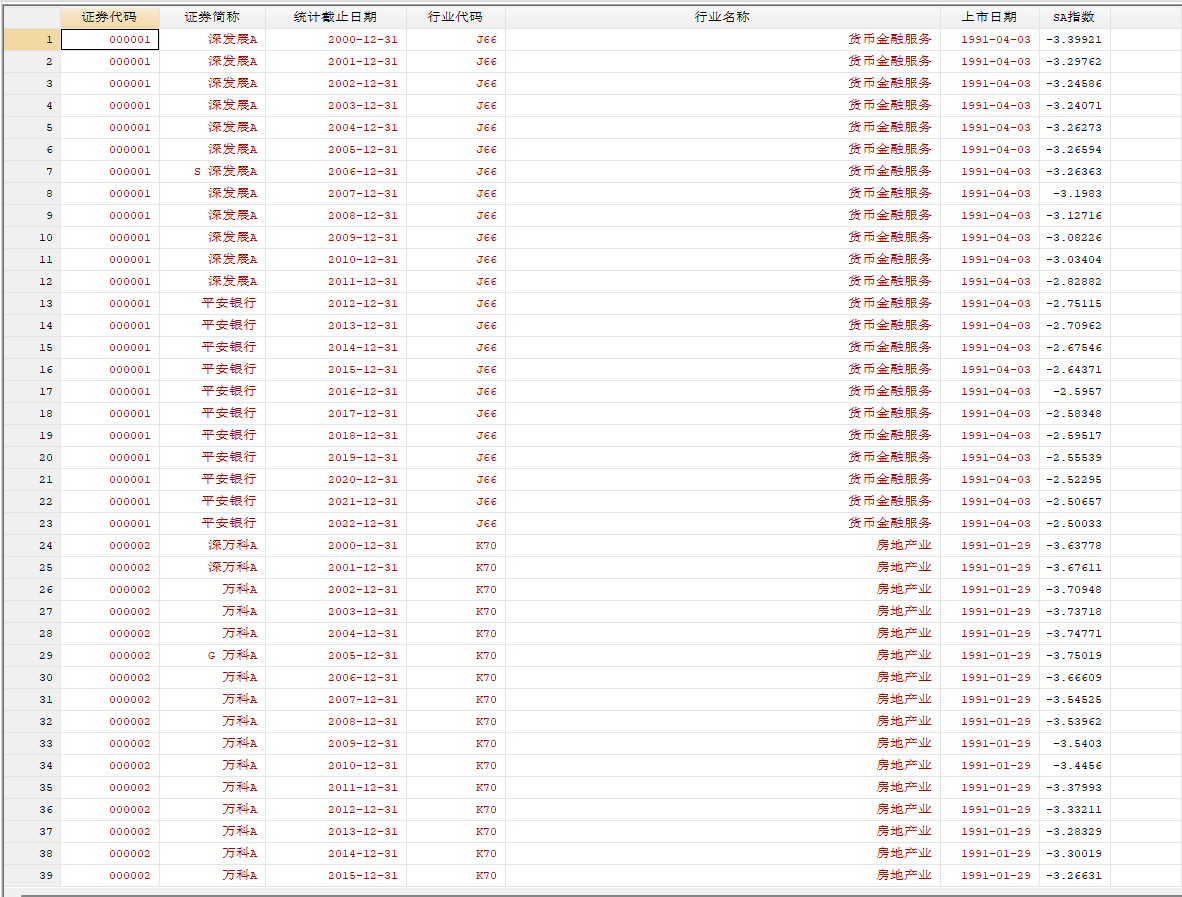1182x897 pixels.
Task: Click SA指数 value -2.82882
Action: [x=1073, y=281]
